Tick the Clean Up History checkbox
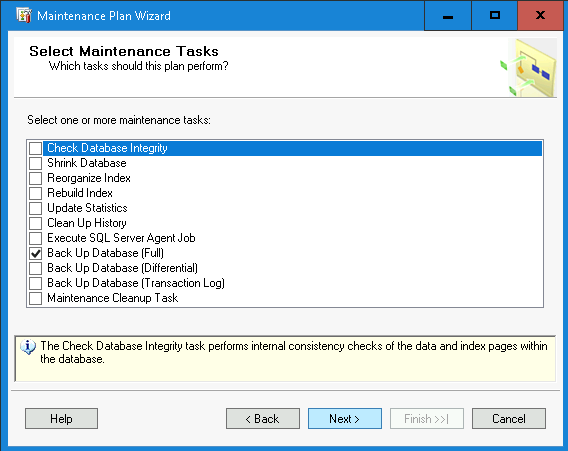 click(36, 223)
